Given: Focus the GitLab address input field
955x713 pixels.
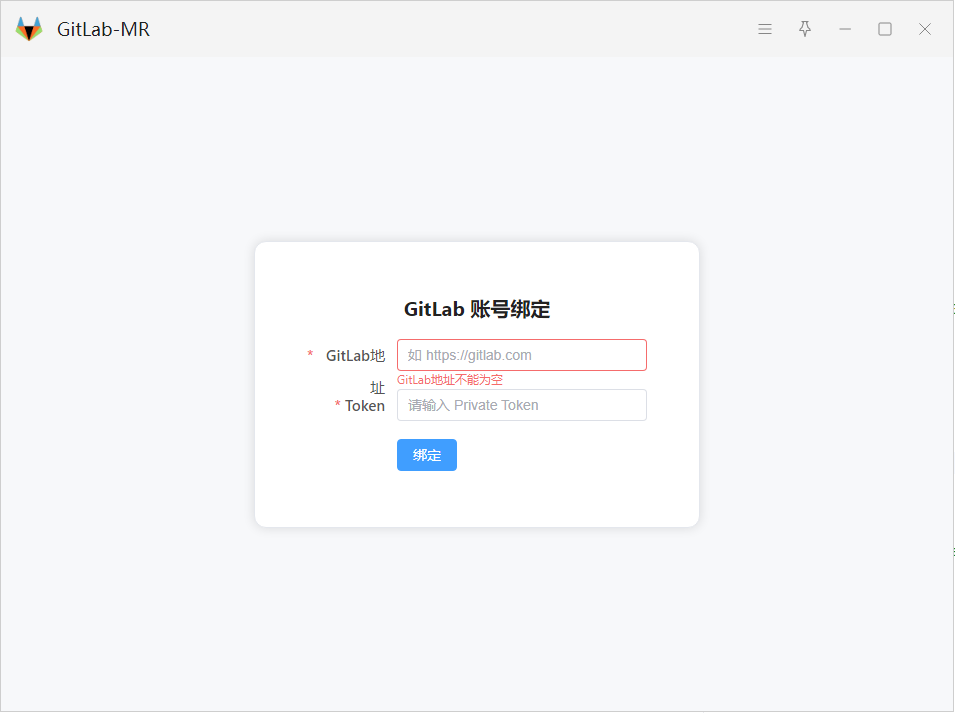Looking at the screenshot, I should (x=522, y=355).
